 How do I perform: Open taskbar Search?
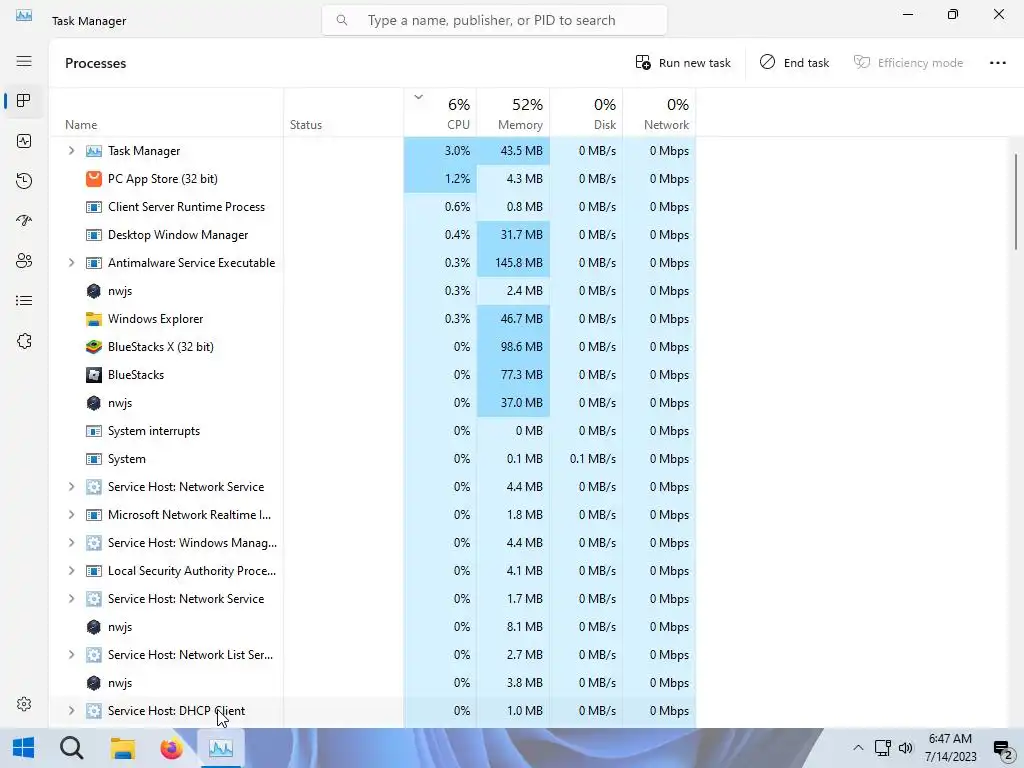72,748
